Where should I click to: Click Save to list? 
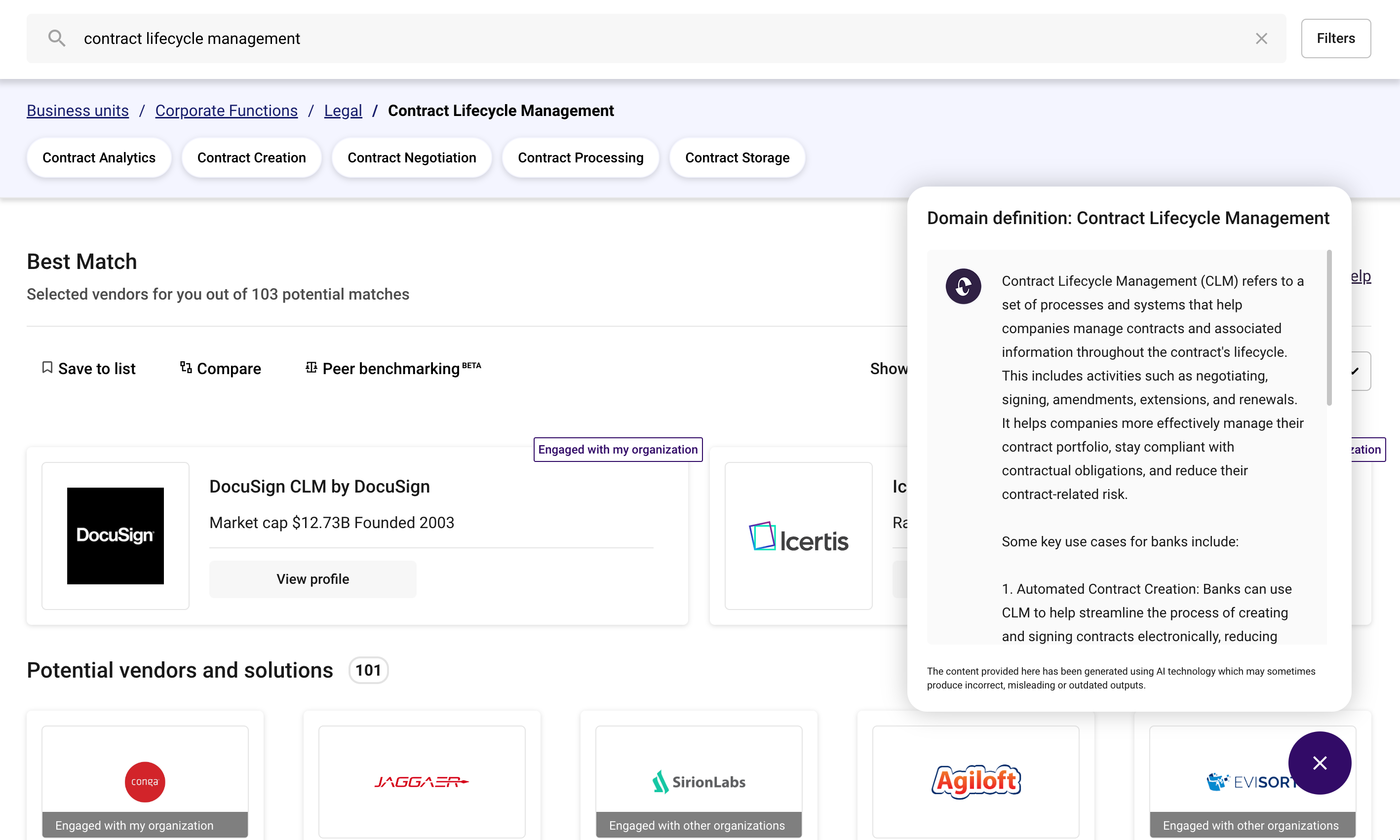click(x=89, y=369)
